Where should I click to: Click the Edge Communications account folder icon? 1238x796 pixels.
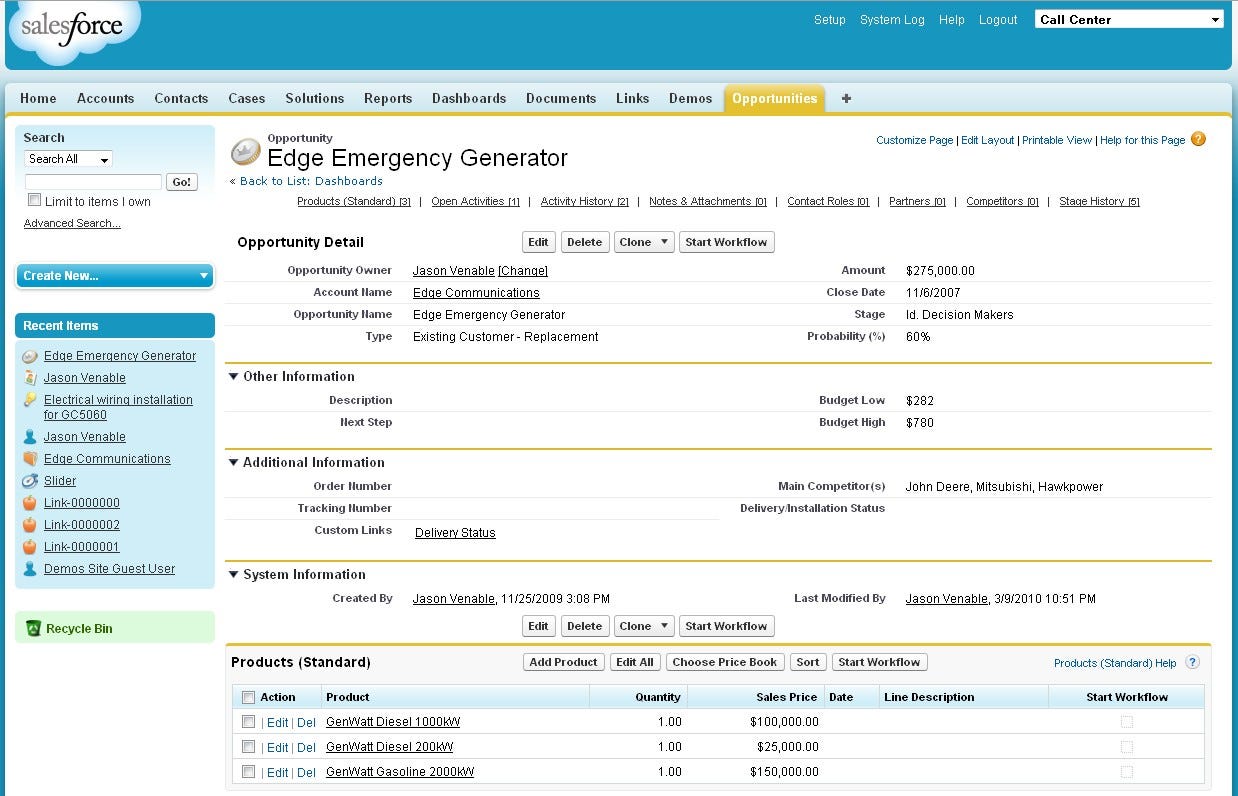[30, 459]
